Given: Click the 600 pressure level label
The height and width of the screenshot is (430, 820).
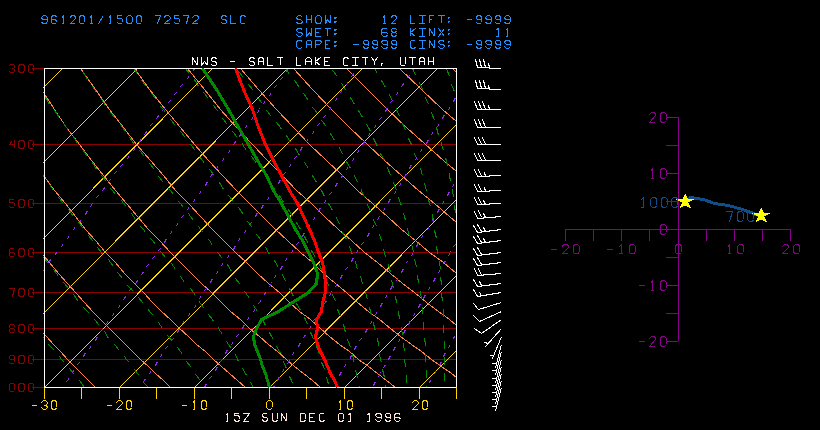Looking at the screenshot, I should 22,252.
